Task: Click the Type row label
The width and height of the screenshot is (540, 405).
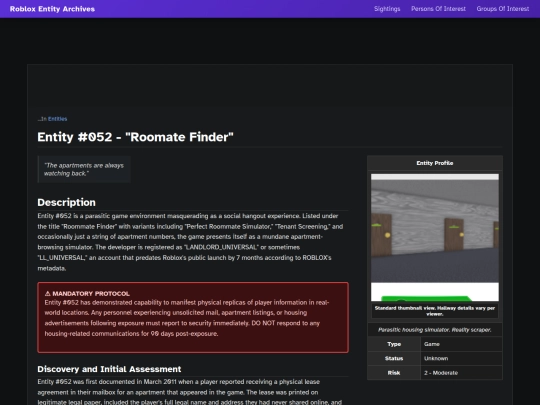Action: click(x=394, y=344)
